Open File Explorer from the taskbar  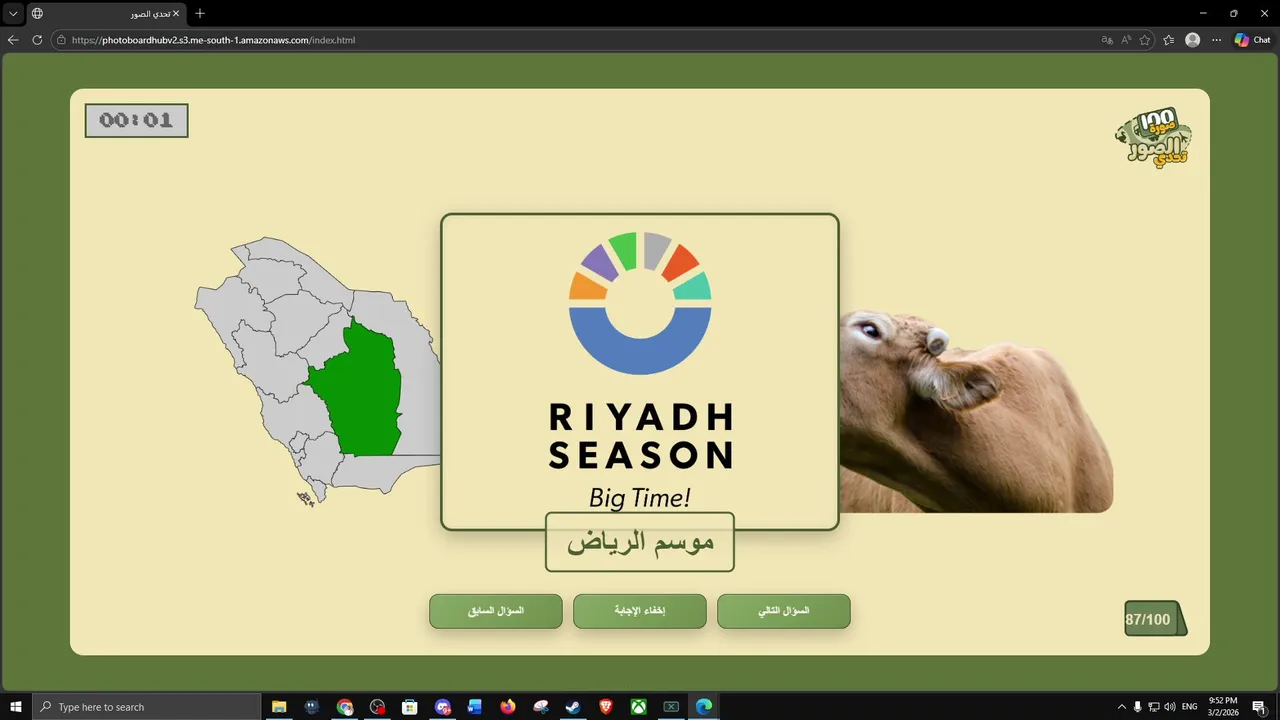(x=279, y=707)
